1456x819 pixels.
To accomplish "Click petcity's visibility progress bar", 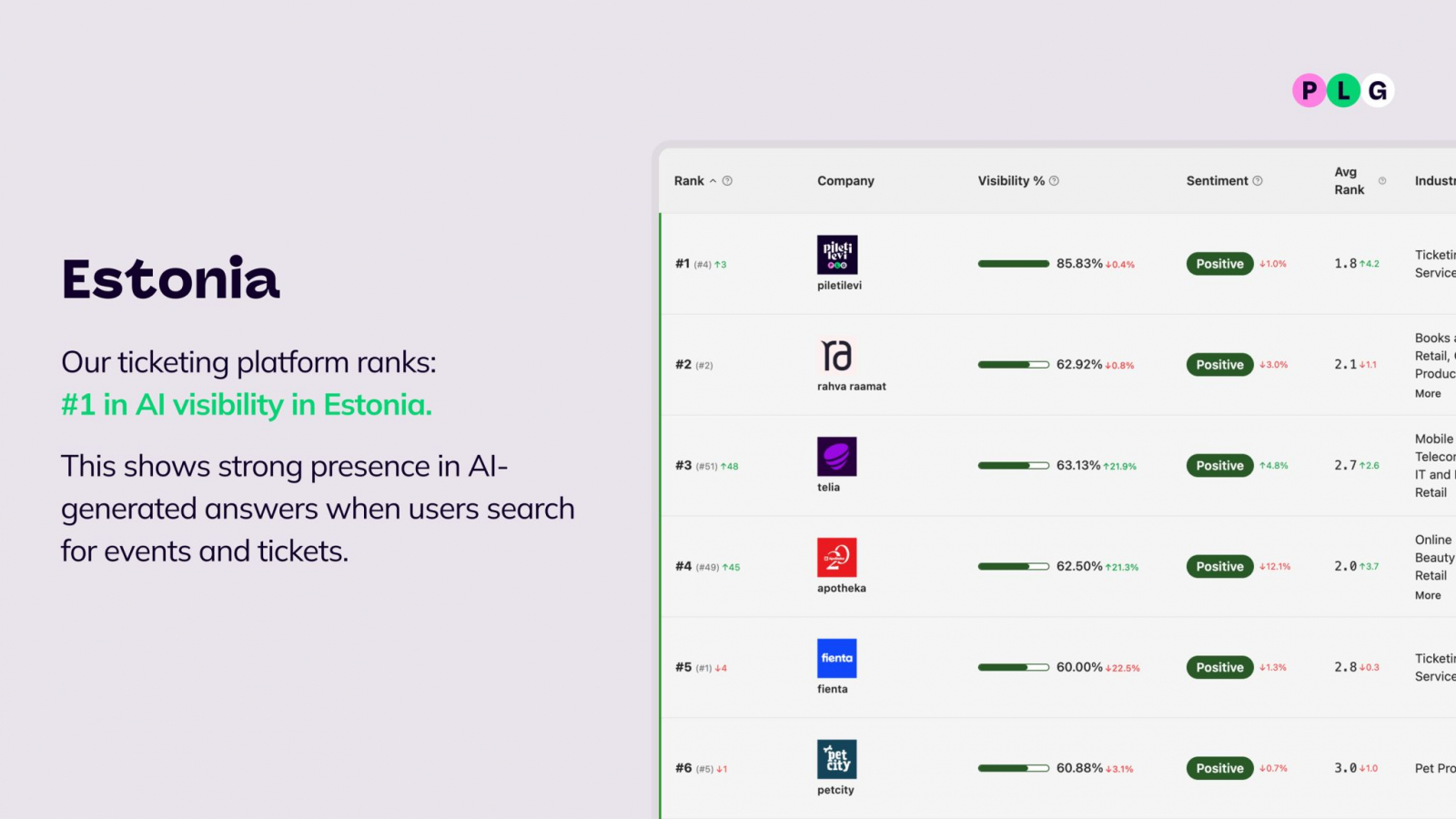I will pyautogui.click(x=1014, y=769).
